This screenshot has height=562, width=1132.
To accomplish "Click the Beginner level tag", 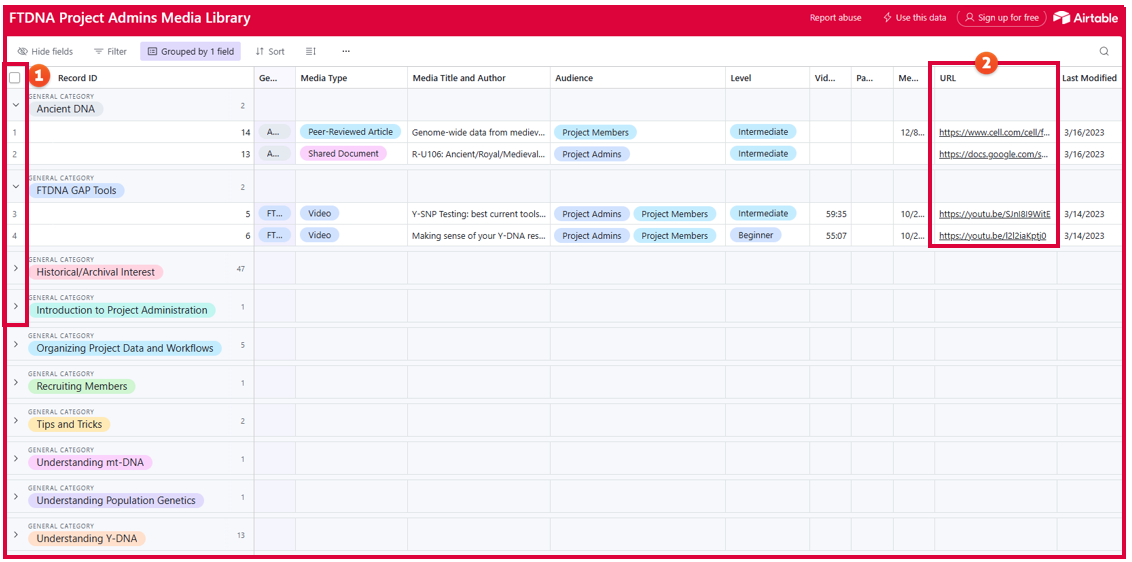I will [755, 235].
